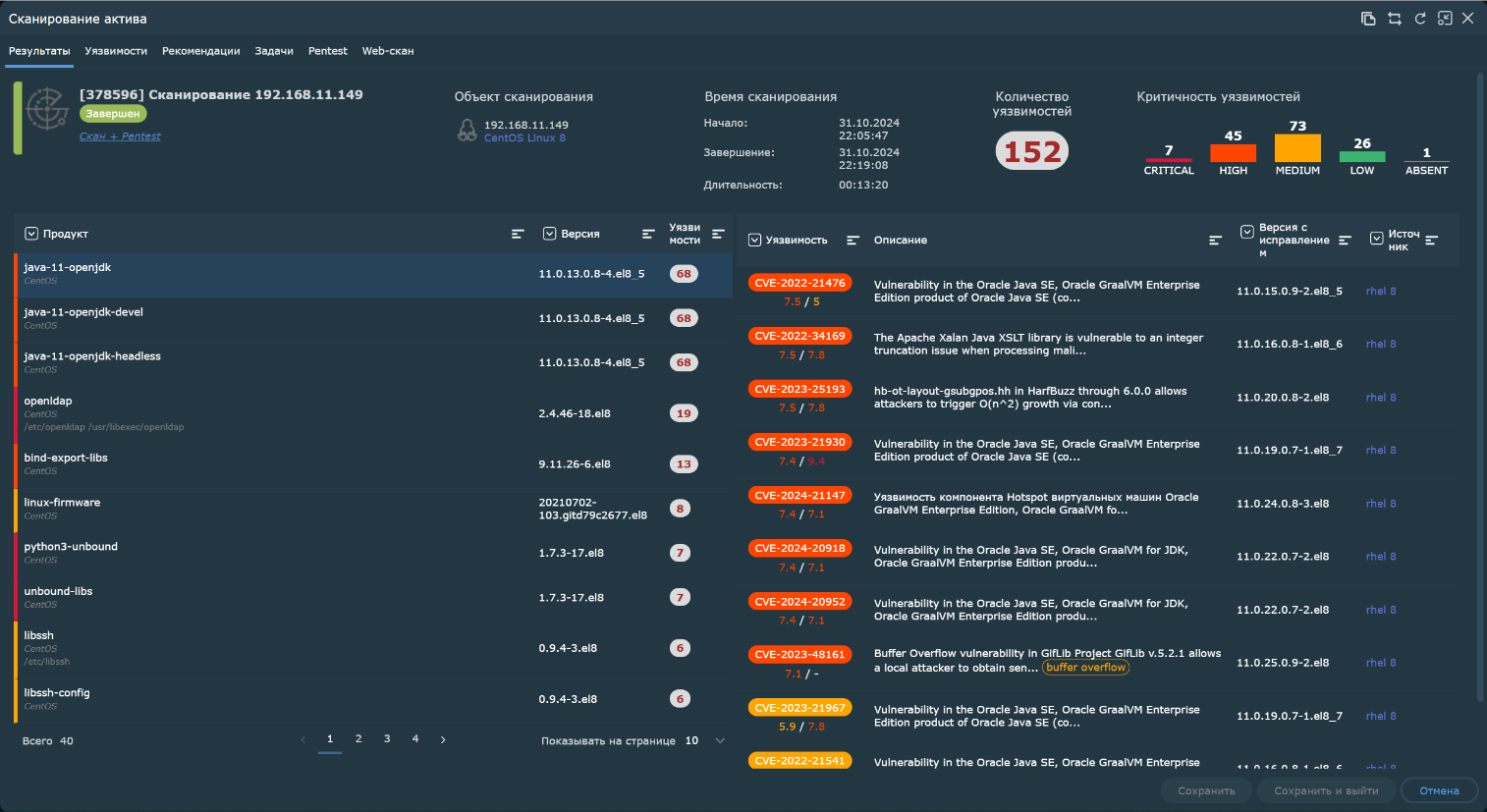The height and width of the screenshot is (812, 1487).
Task: Click the rescan arrows icon in title bar
Action: point(1394,19)
